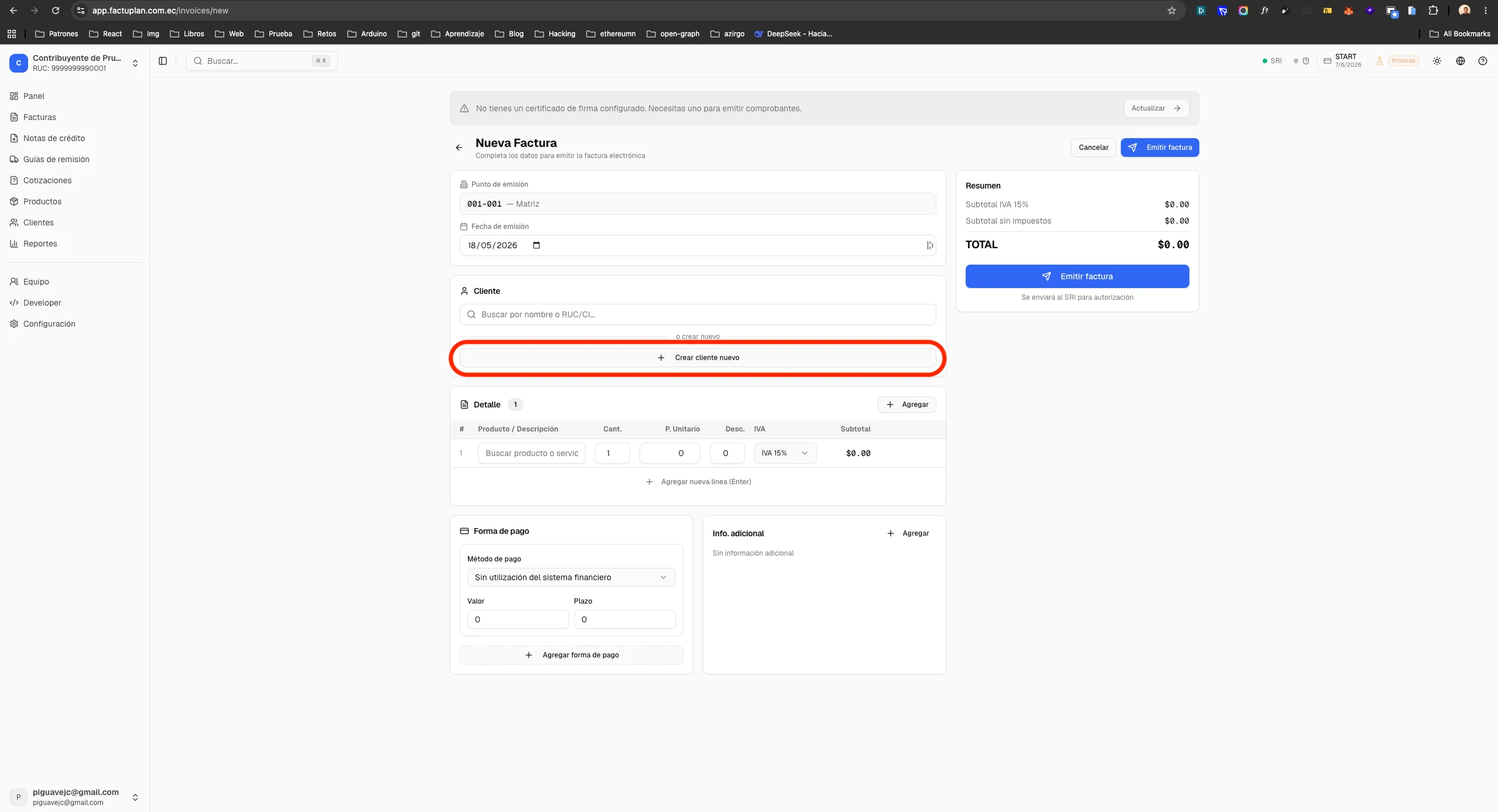This screenshot has height=812, width=1498.
Task: Click the Cant. quantity field in row 1
Action: (612, 453)
